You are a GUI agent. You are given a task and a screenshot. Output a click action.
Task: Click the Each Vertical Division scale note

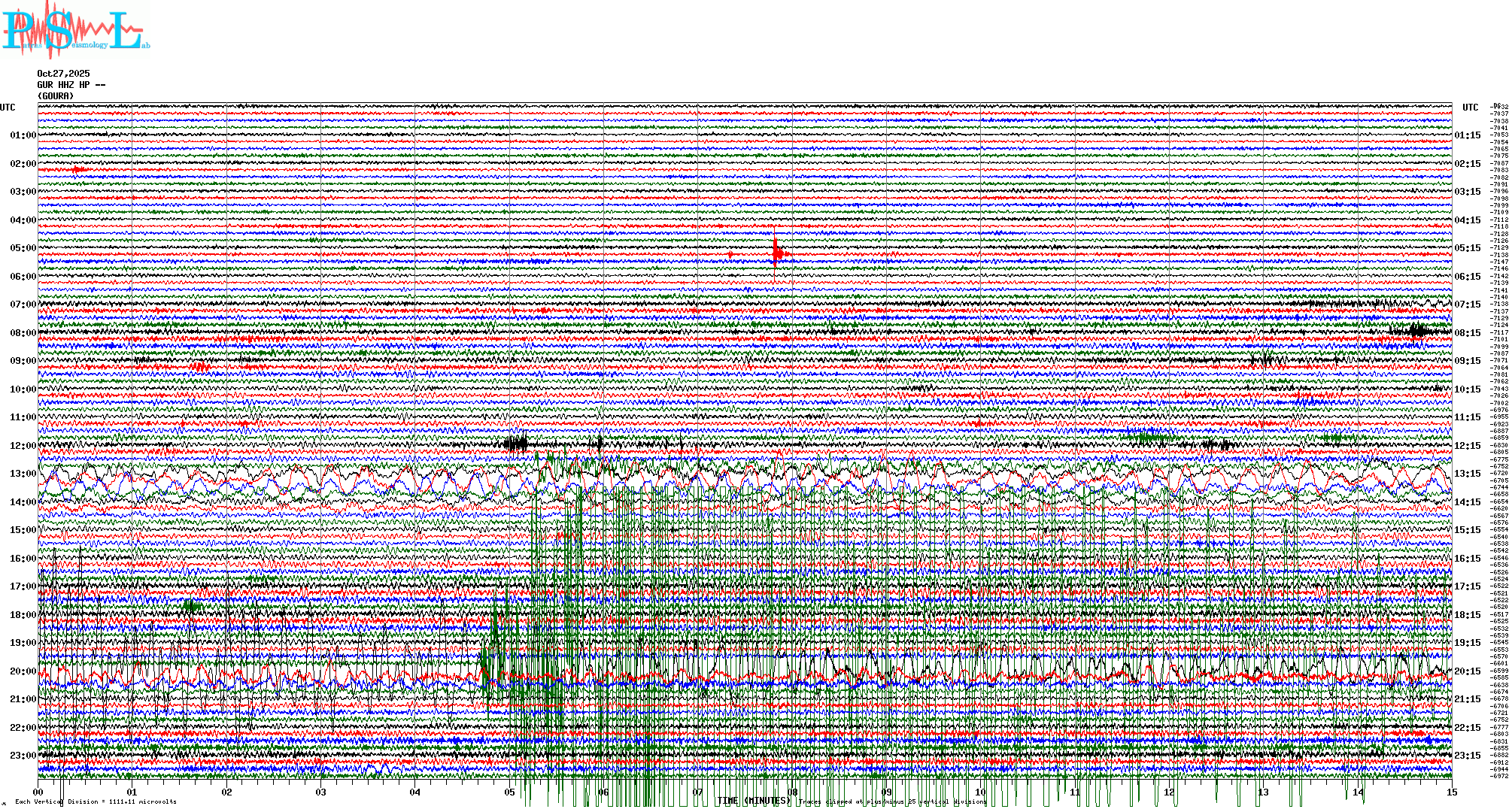pyautogui.click(x=96, y=801)
